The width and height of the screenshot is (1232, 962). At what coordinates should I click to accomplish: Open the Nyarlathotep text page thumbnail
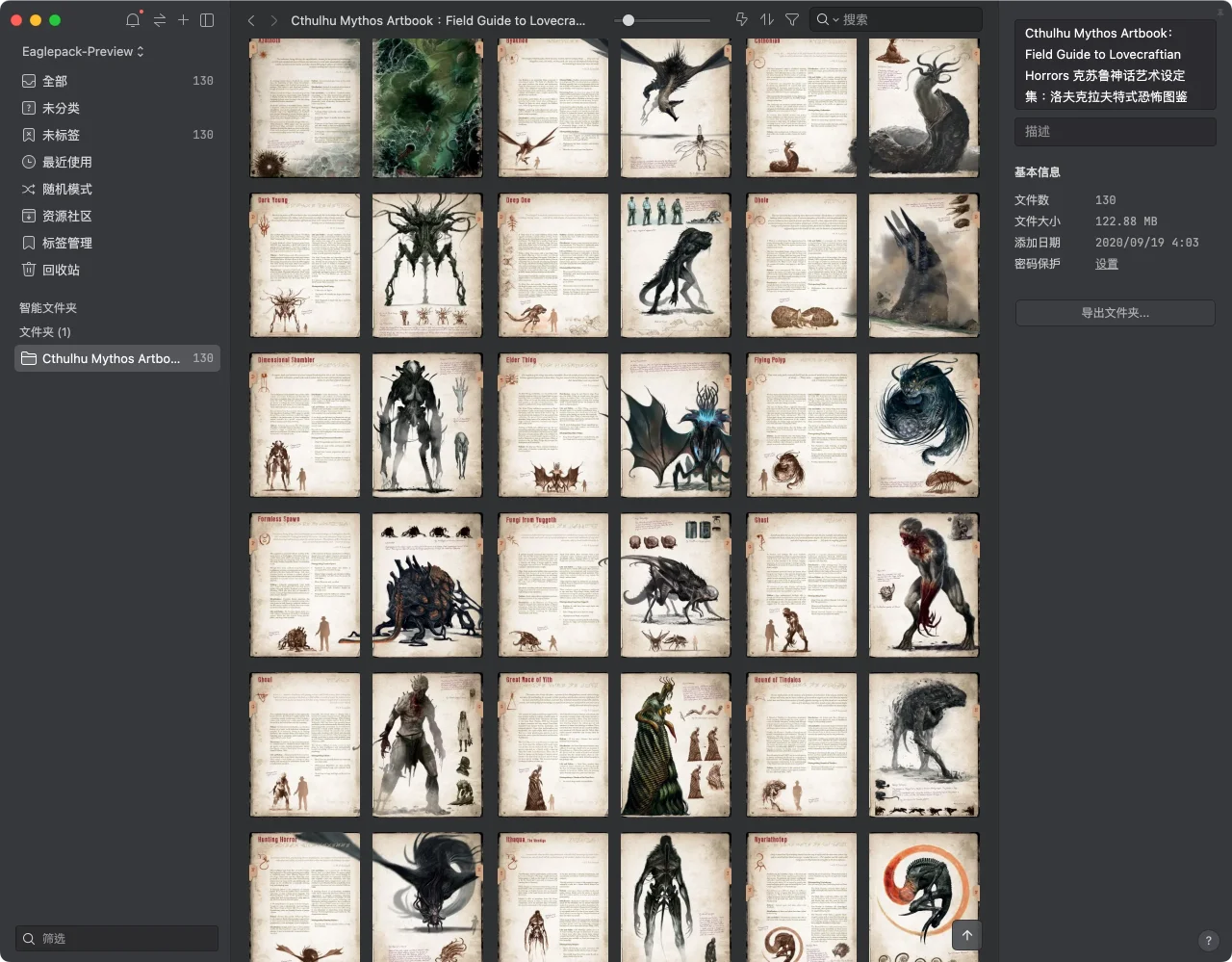pyautogui.click(x=802, y=897)
